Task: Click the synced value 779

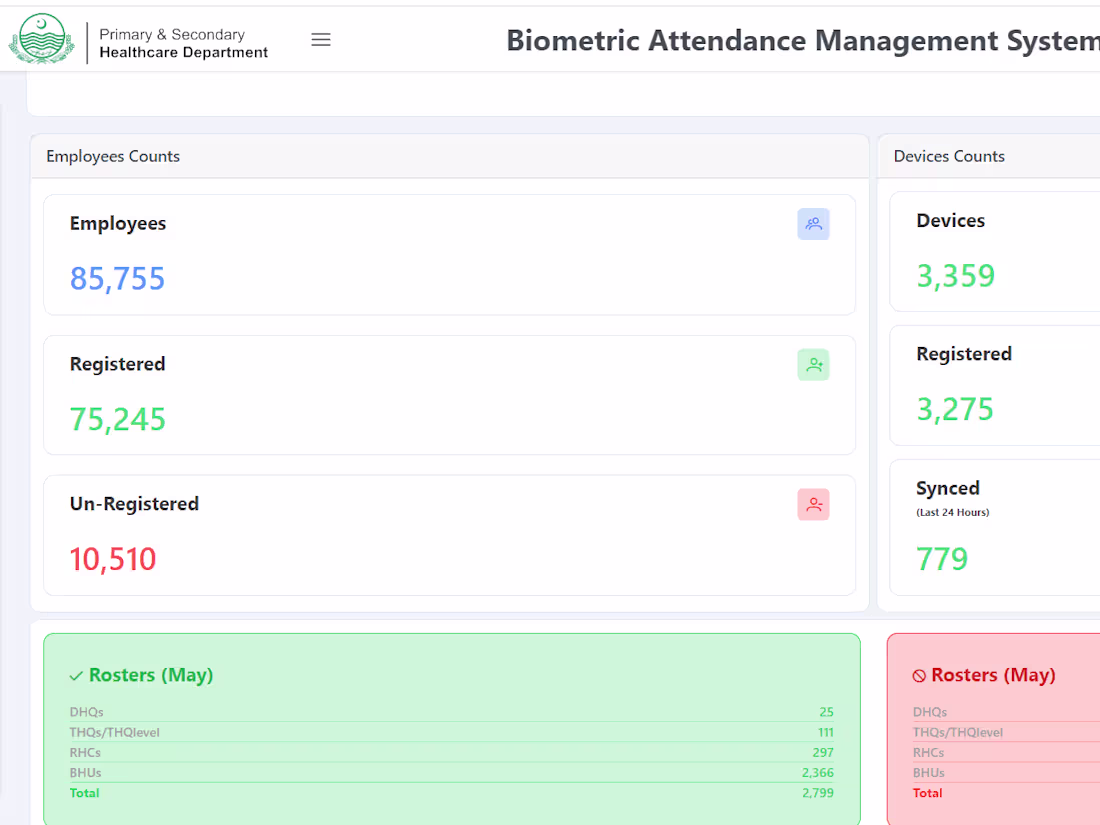Action: (x=942, y=559)
